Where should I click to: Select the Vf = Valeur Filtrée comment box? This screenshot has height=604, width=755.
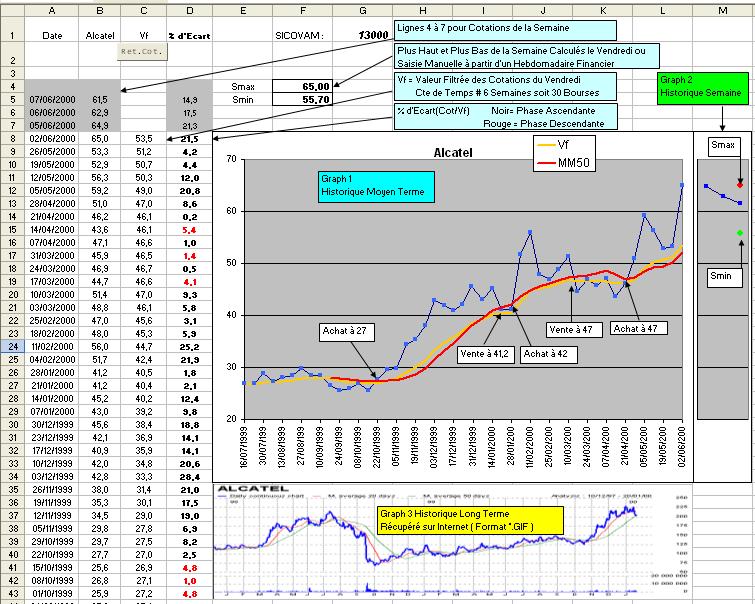tap(505, 86)
